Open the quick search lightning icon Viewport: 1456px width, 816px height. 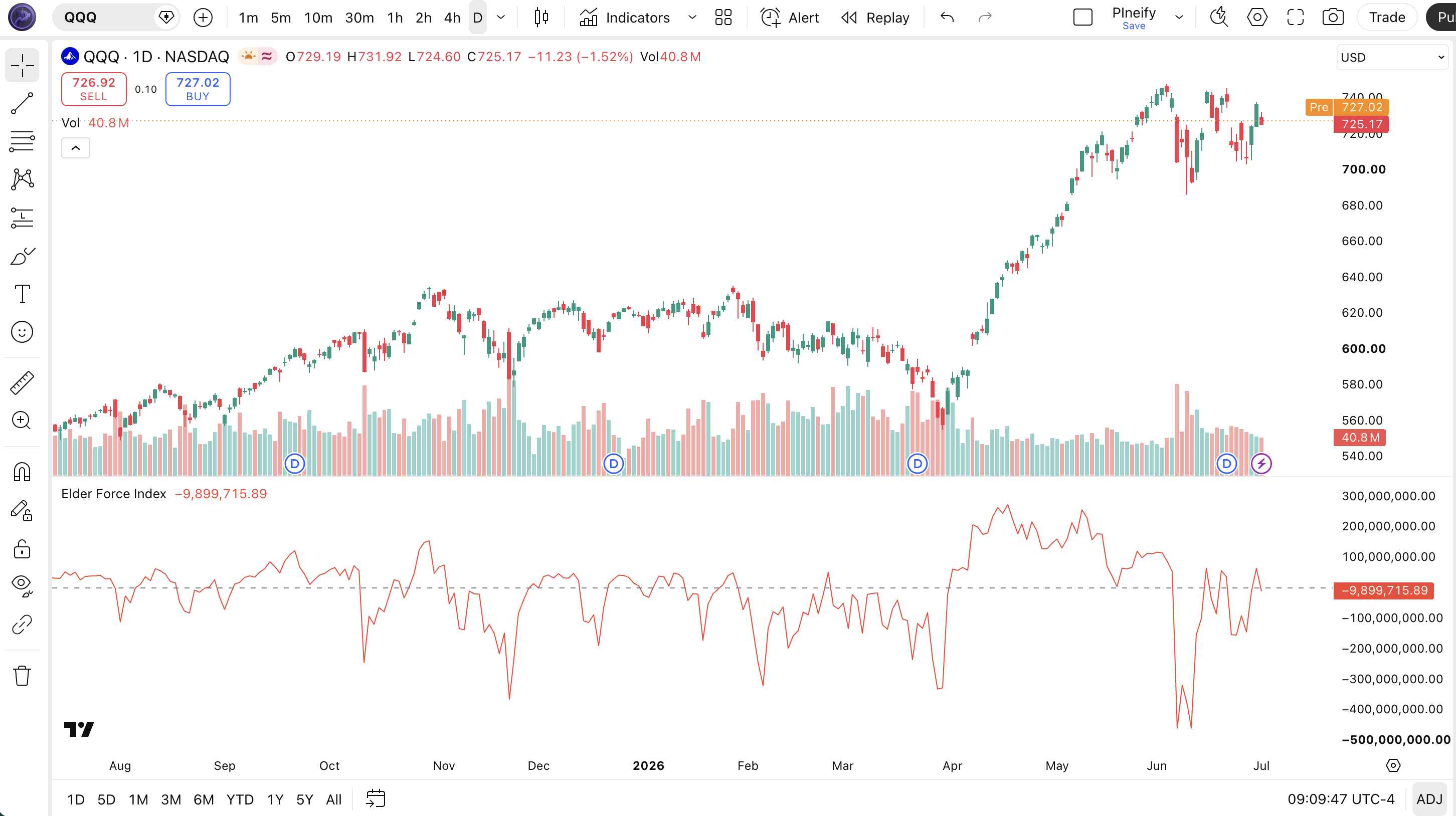(1219, 18)
